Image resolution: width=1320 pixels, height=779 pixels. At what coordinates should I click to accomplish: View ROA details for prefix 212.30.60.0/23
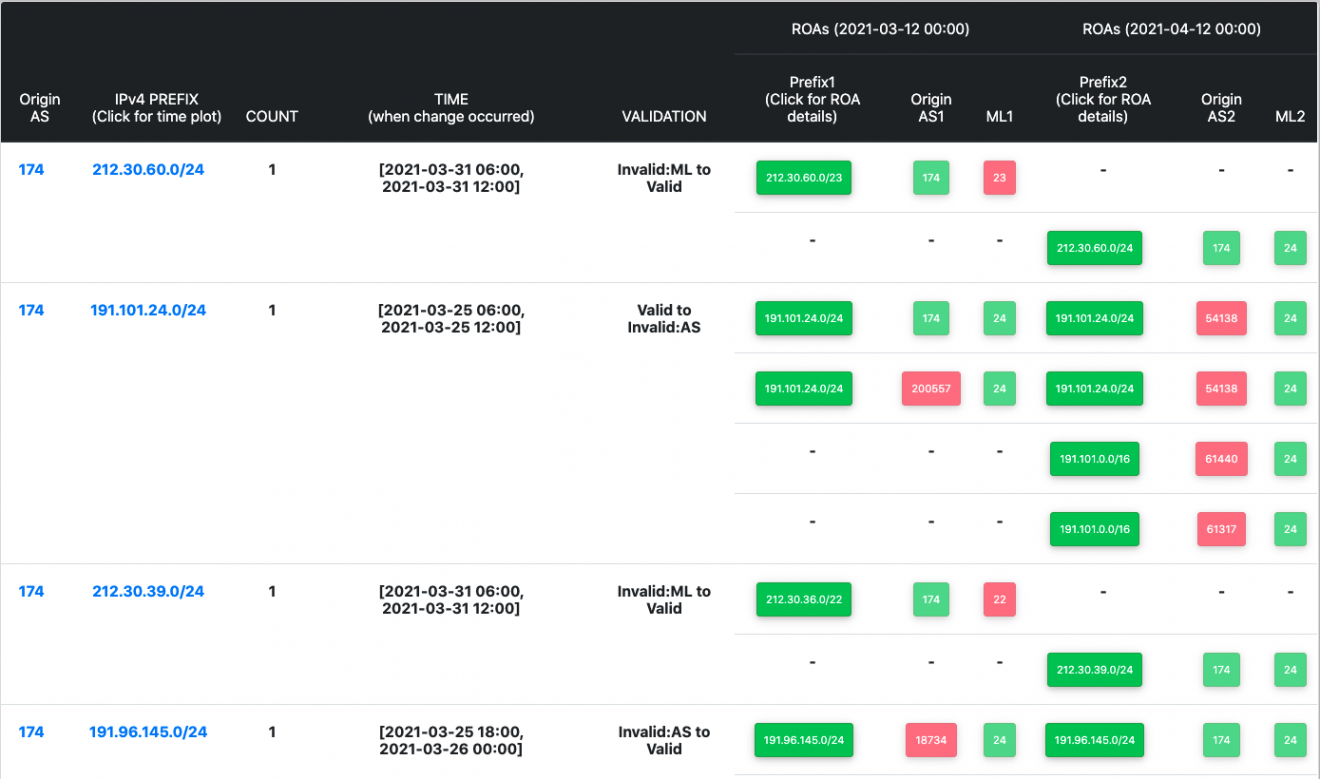point(803,177)
